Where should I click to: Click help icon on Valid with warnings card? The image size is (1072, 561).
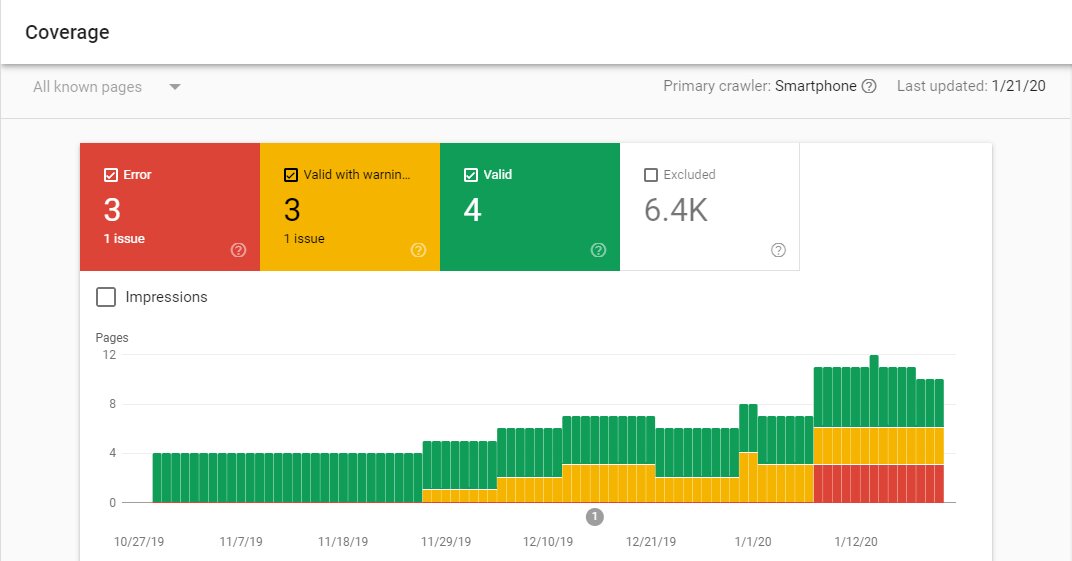click(x=418, y=250)
